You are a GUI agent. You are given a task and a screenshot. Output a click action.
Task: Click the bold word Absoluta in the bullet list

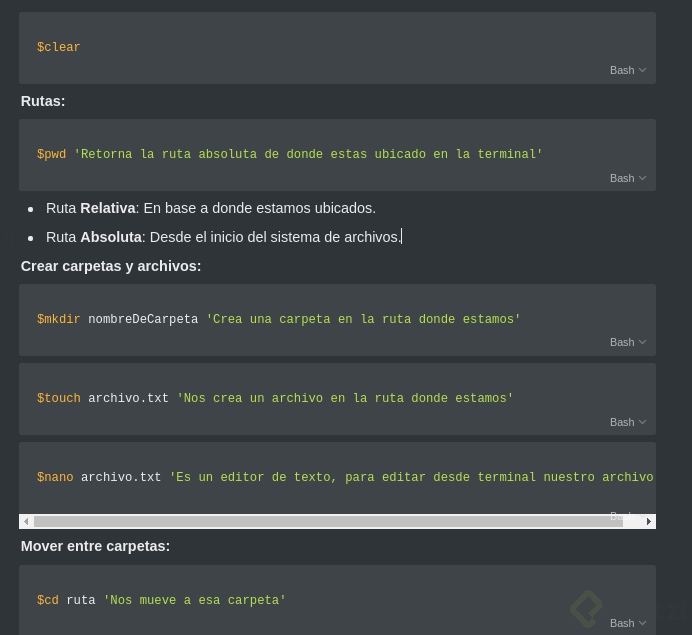[111, 237]
